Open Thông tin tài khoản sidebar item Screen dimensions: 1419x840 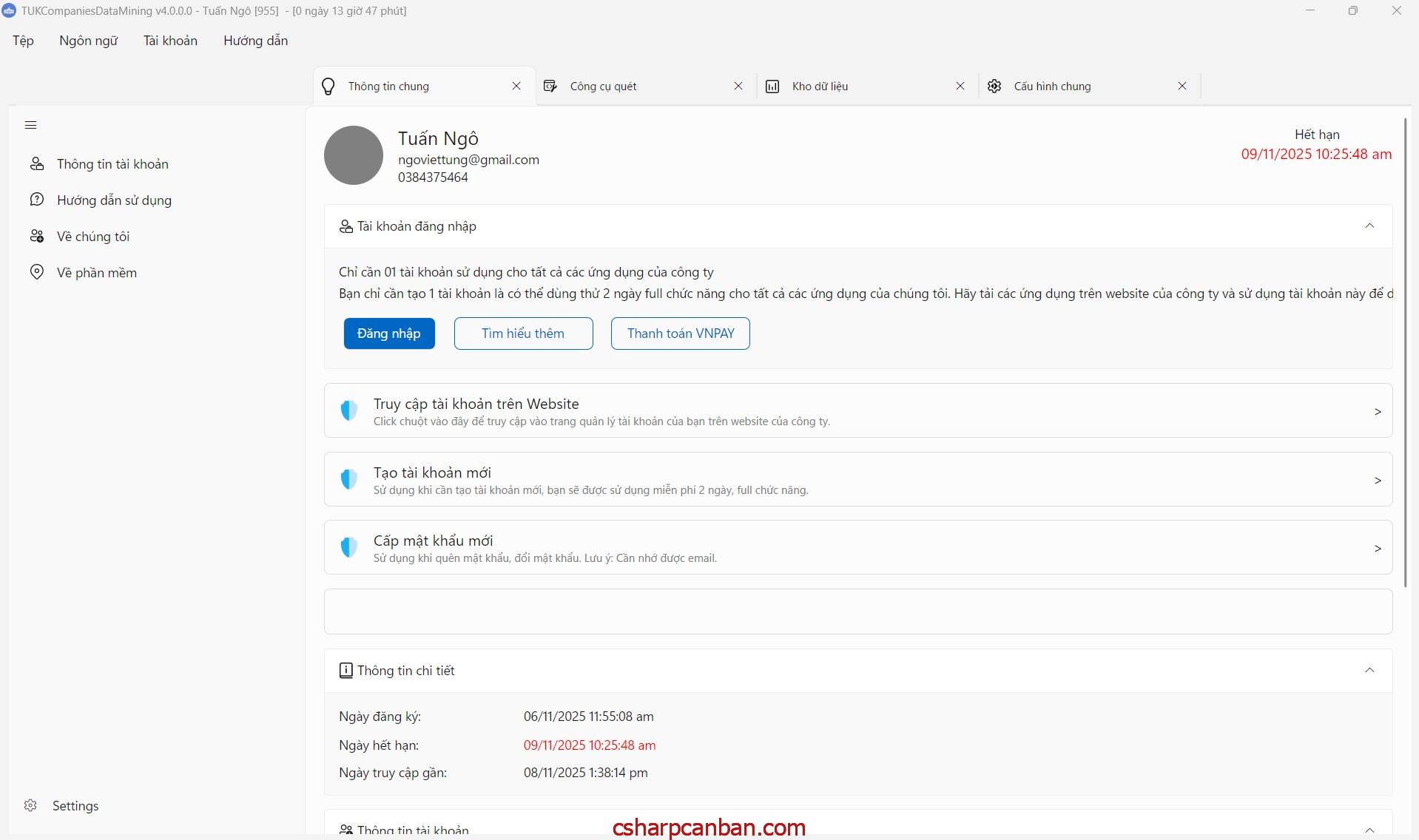[112, 164]
